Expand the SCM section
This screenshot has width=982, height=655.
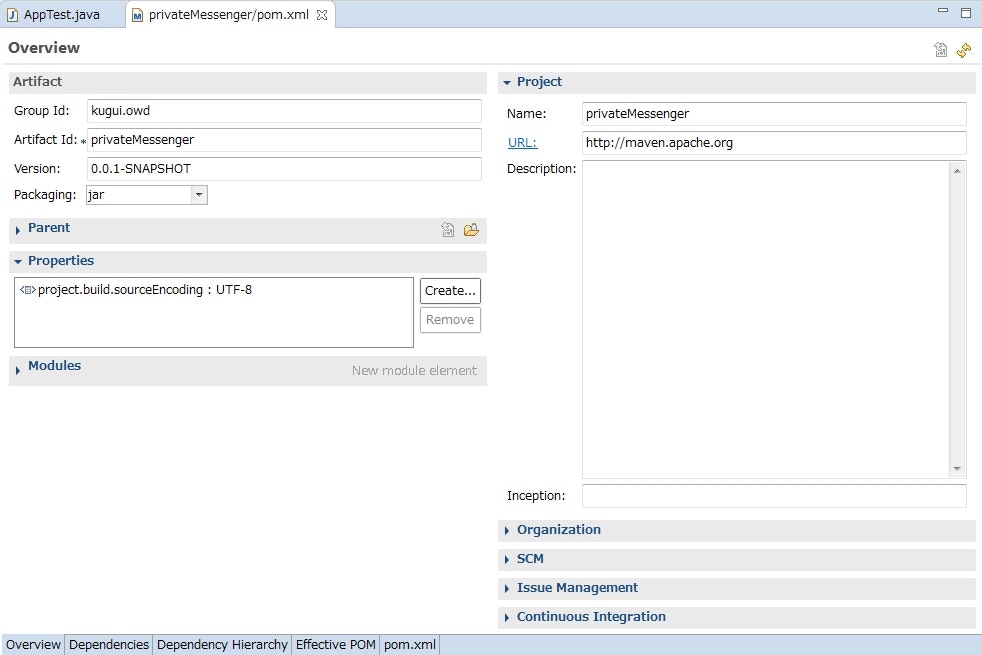(x=507, y=559)
